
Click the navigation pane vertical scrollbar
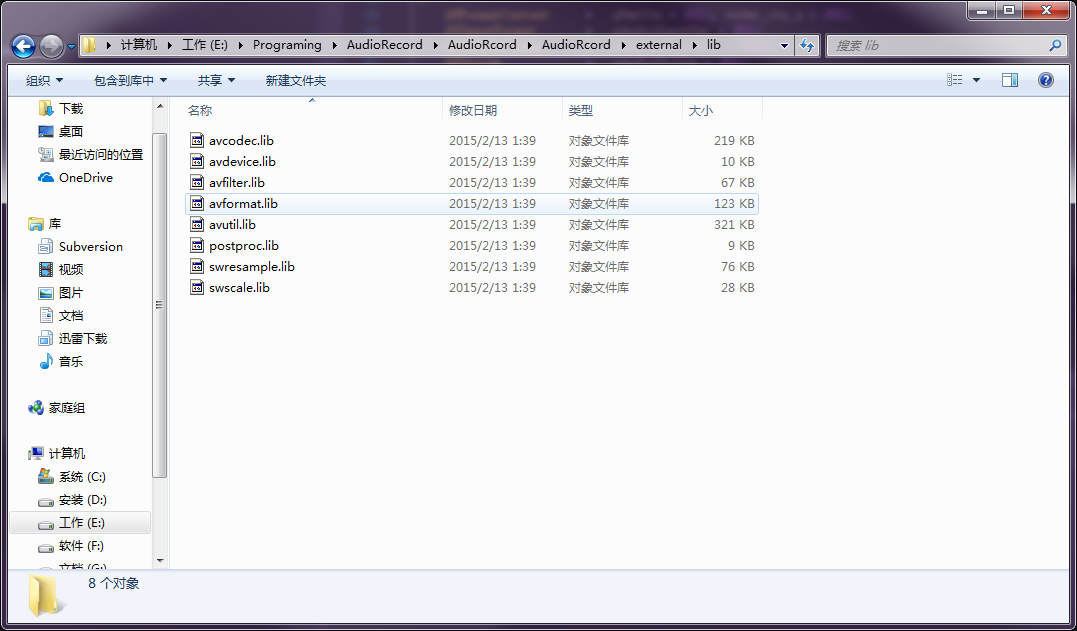tap(159, 305)
